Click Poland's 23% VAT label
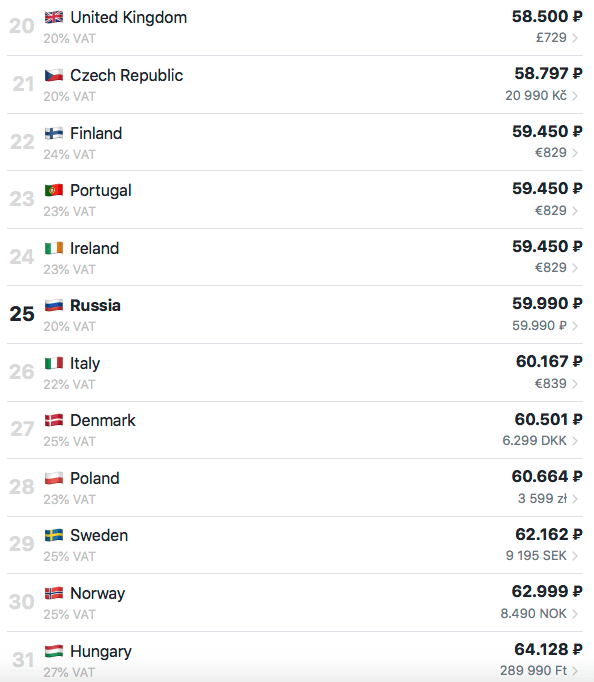 [69, 499]
